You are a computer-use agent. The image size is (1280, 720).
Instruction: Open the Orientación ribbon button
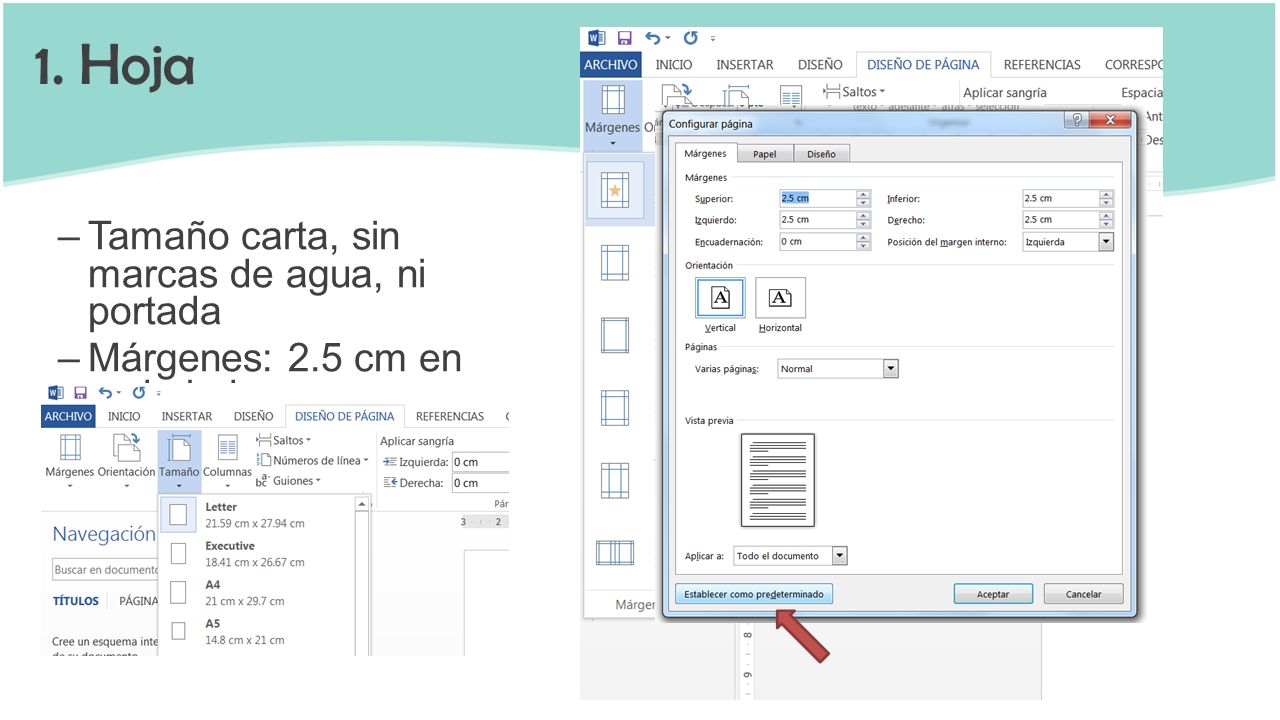pyautogui.click(x=127, y=460)
